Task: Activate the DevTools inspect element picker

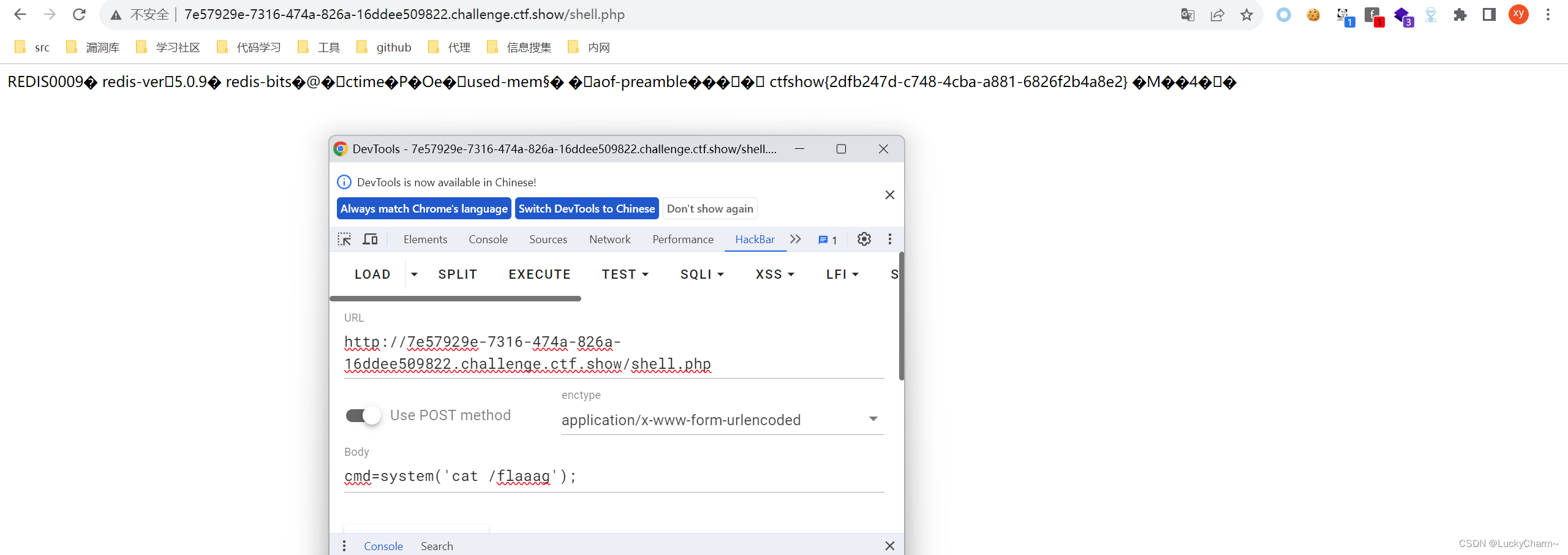Action: click(344, 240)
